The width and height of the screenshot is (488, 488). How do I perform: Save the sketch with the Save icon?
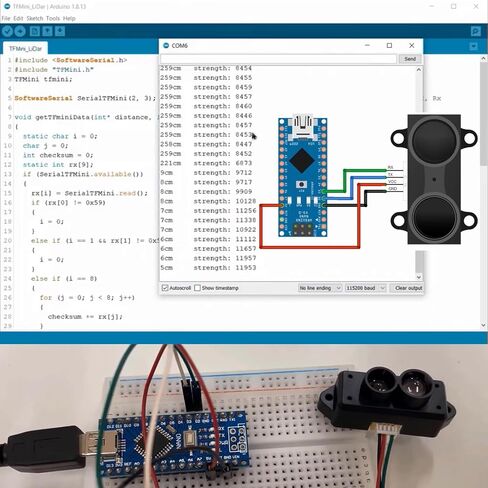[x=60, y=31]
